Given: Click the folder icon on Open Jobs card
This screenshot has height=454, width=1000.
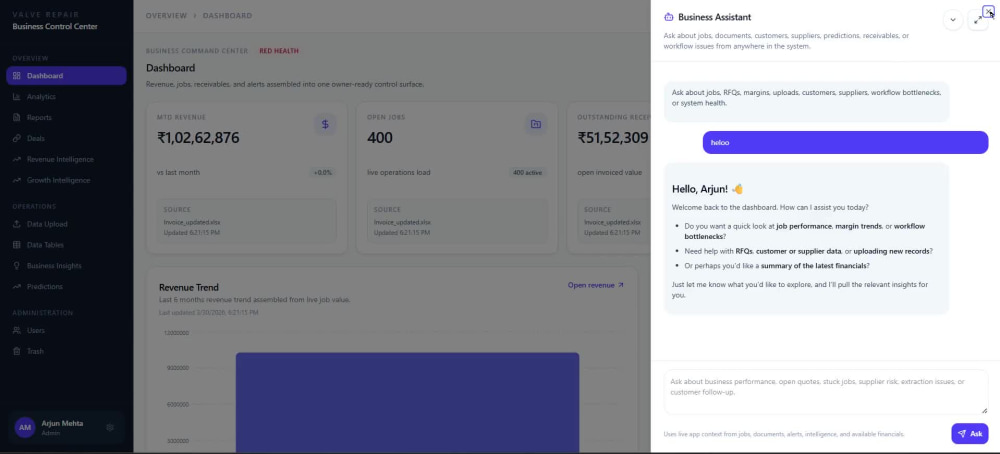Looking at the screenshot, I should [x=536, y=124].
